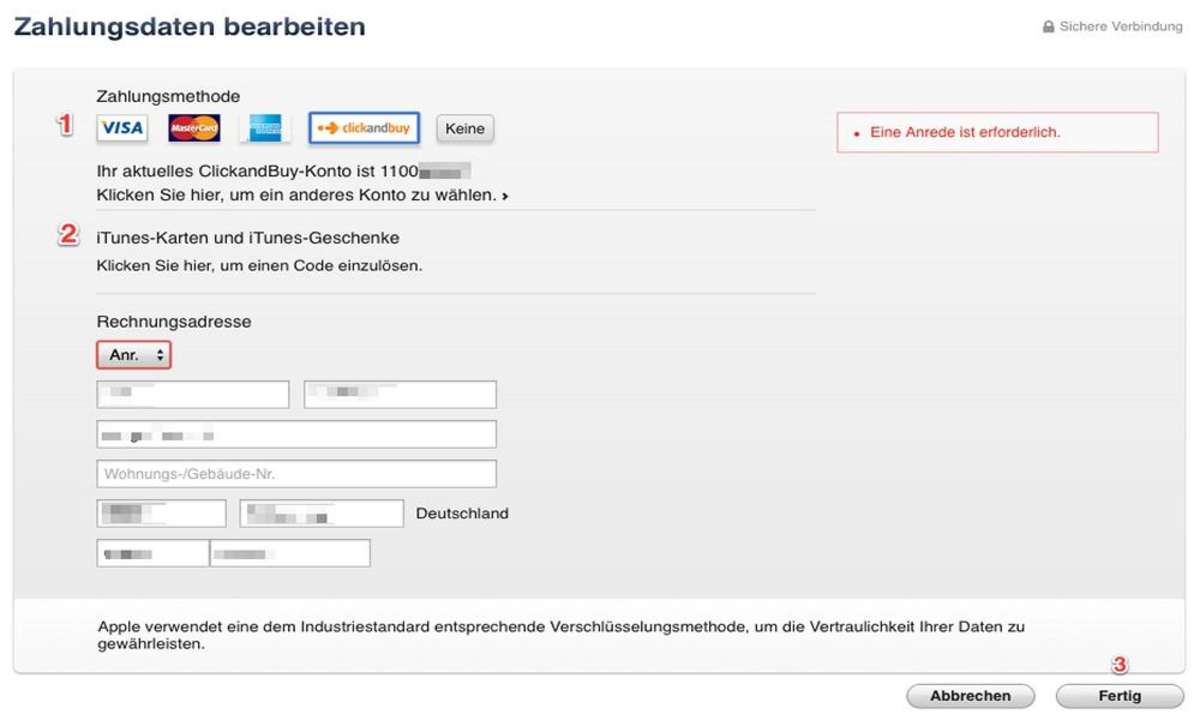The height and width of the screenshot is (720, 1200).
Task: Click the phone area code field
Action: pyautogui.click(x=152, y=553)
